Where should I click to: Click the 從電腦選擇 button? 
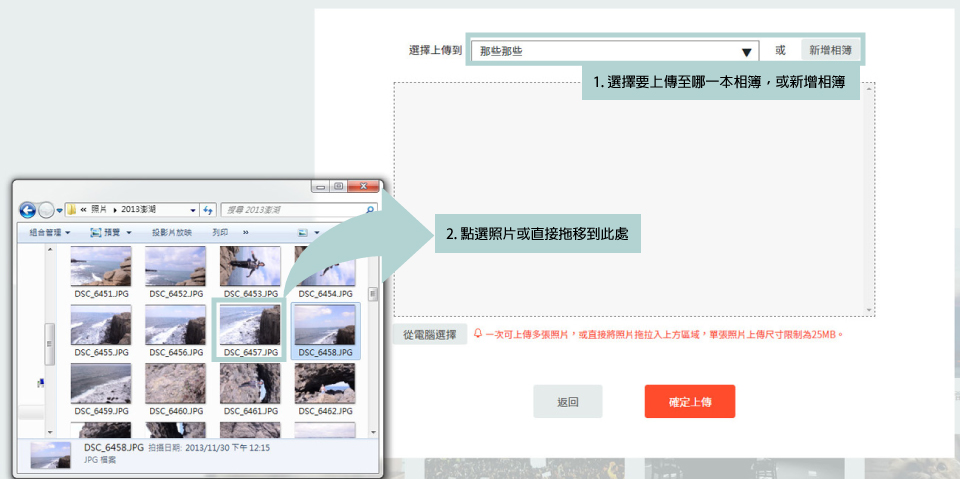pyautogui.click(x=430, y=334)
